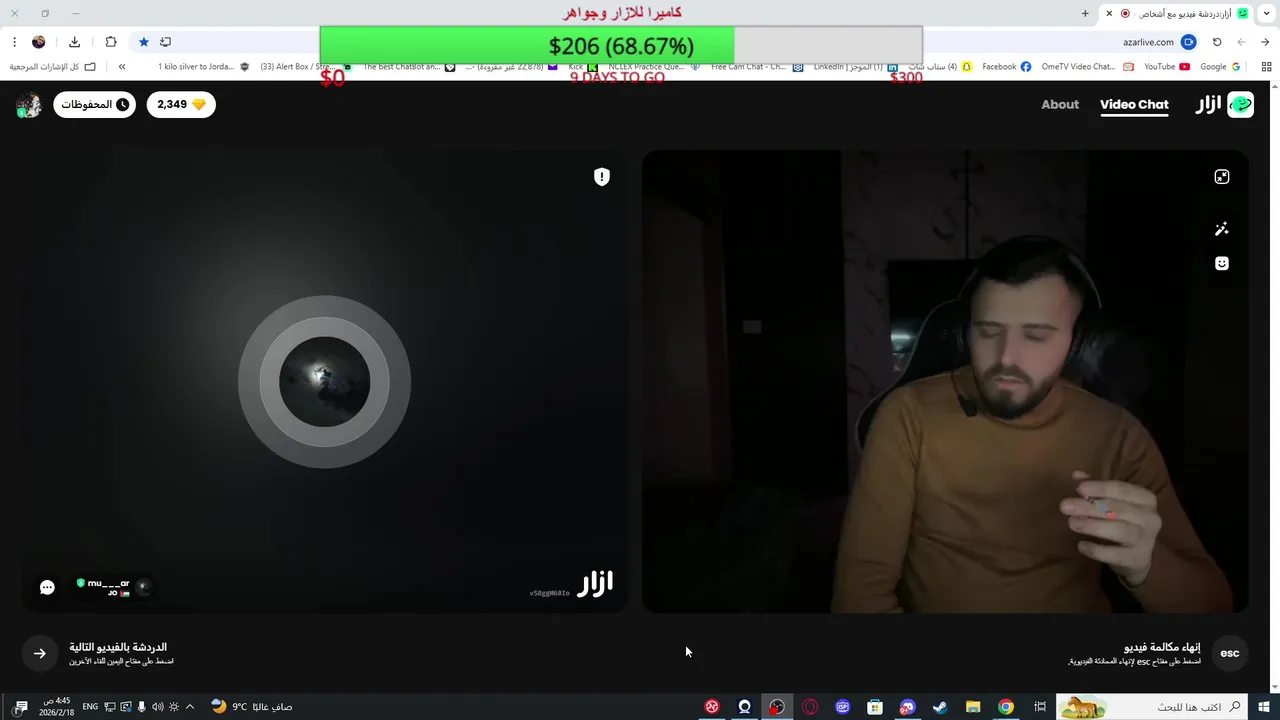The width and height of the screenshot is (1280, 720).
Task: Go back in browser history
Action: click(x=1265, y=42)
